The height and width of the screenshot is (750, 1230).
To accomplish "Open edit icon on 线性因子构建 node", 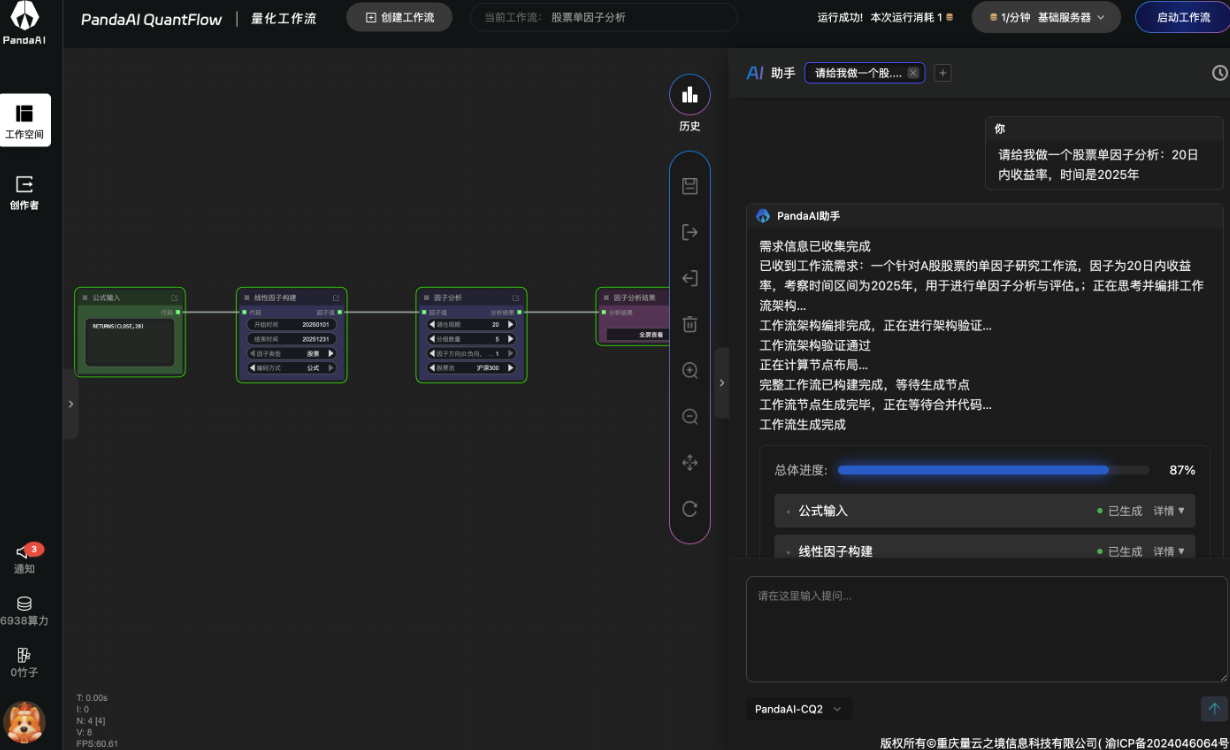I will (335, 298).
